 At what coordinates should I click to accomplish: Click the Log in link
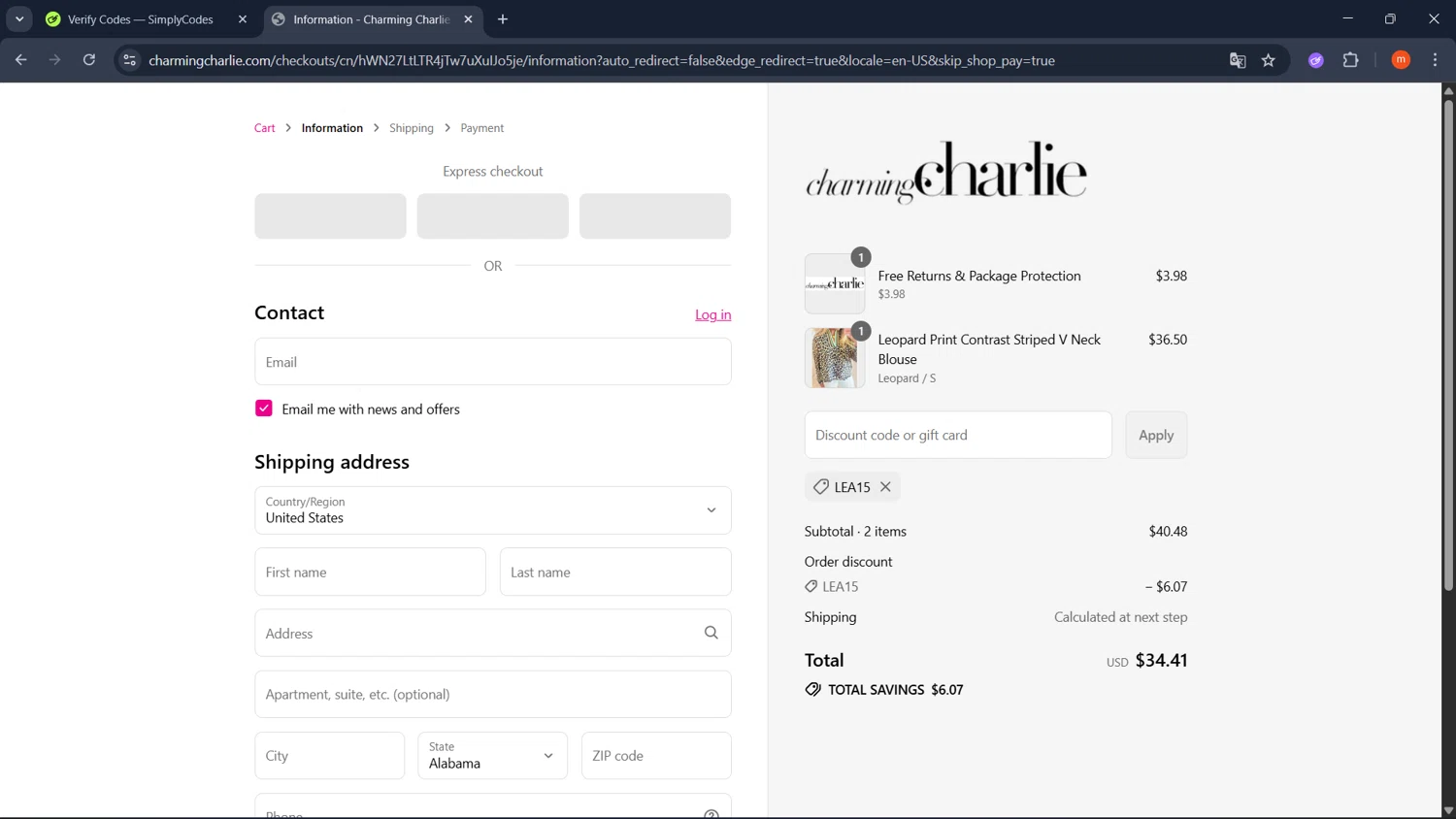713,314
